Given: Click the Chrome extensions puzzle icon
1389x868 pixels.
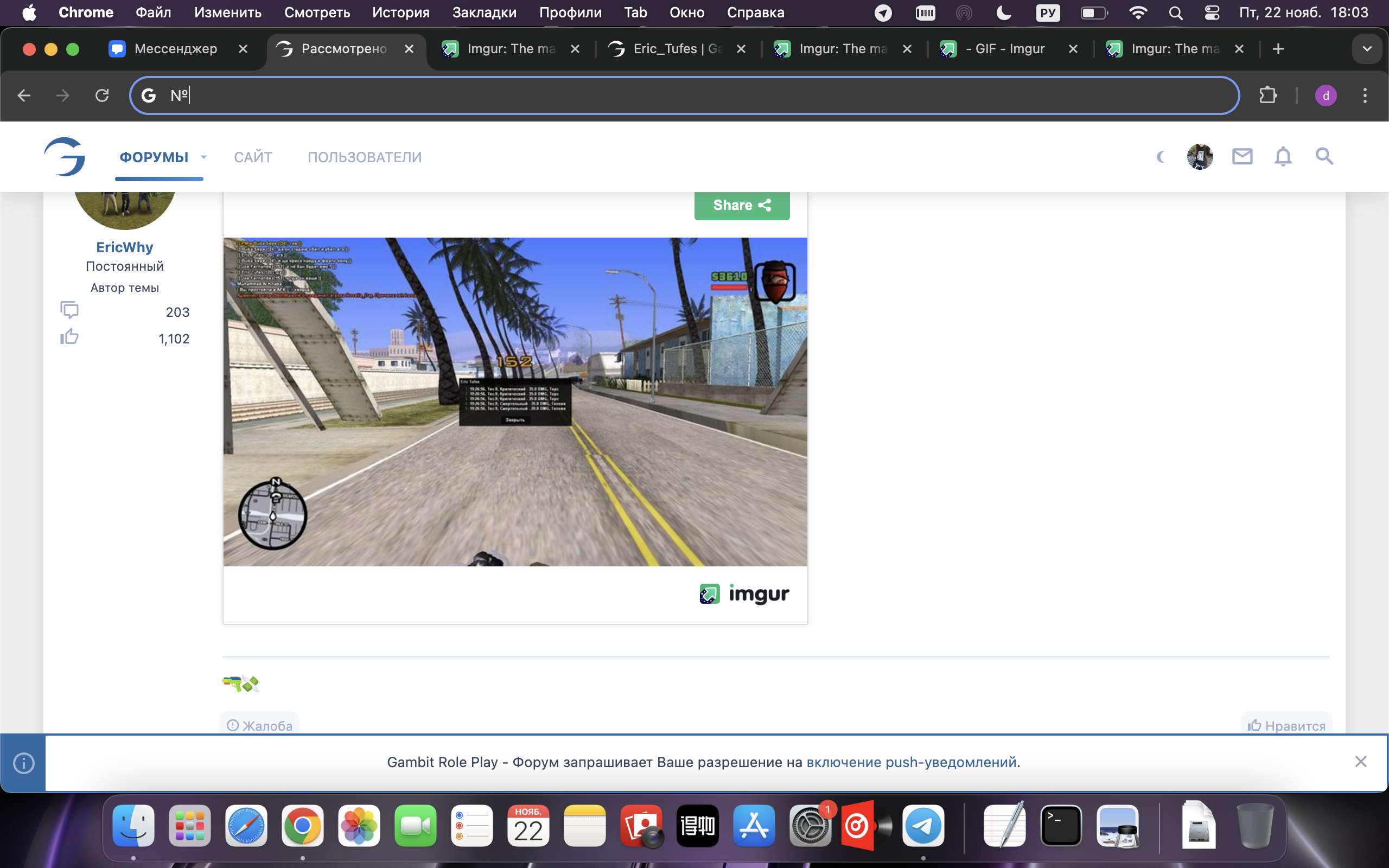Looking at the screenshot, I should coord(1268,95).
